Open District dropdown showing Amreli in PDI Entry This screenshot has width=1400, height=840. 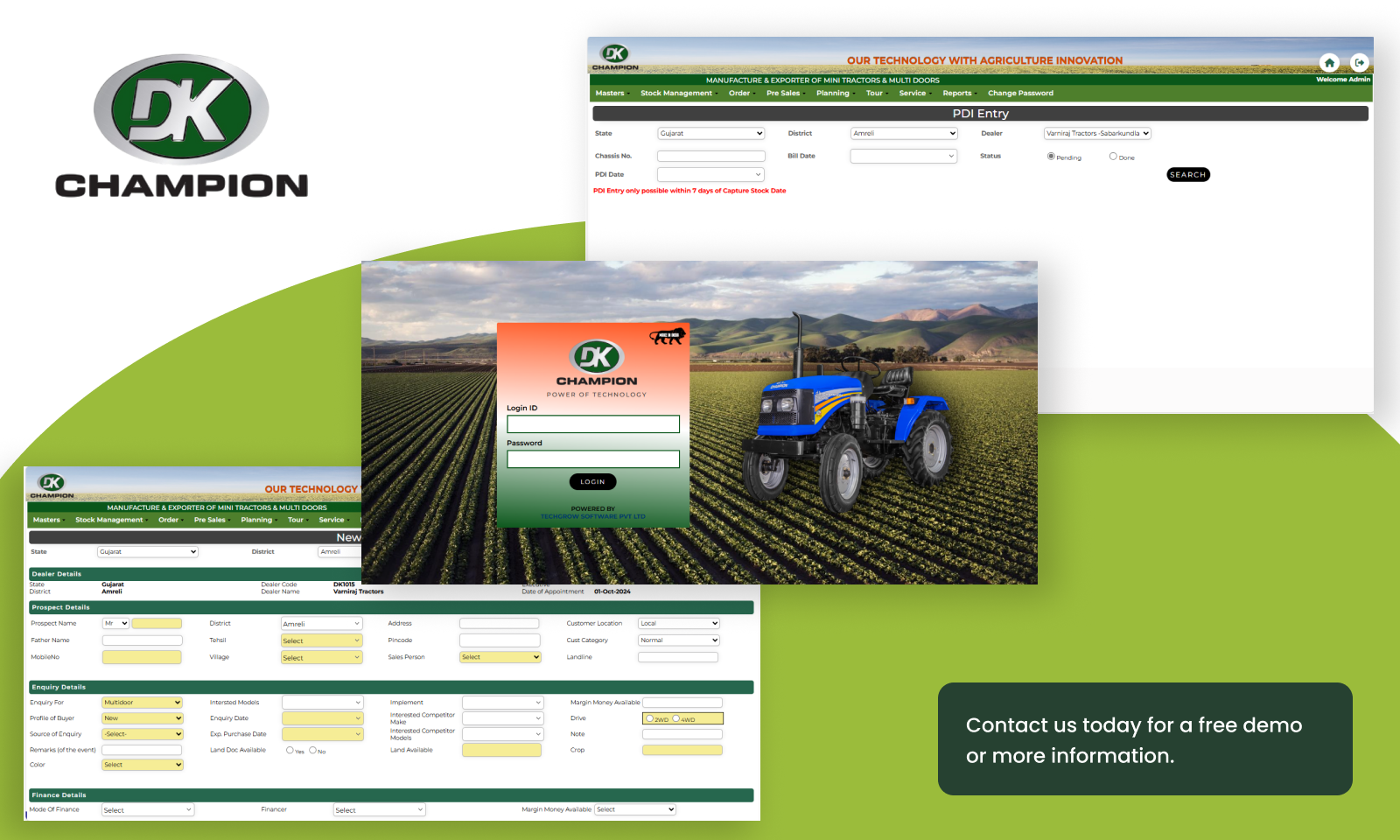click(x=904, y=134)
